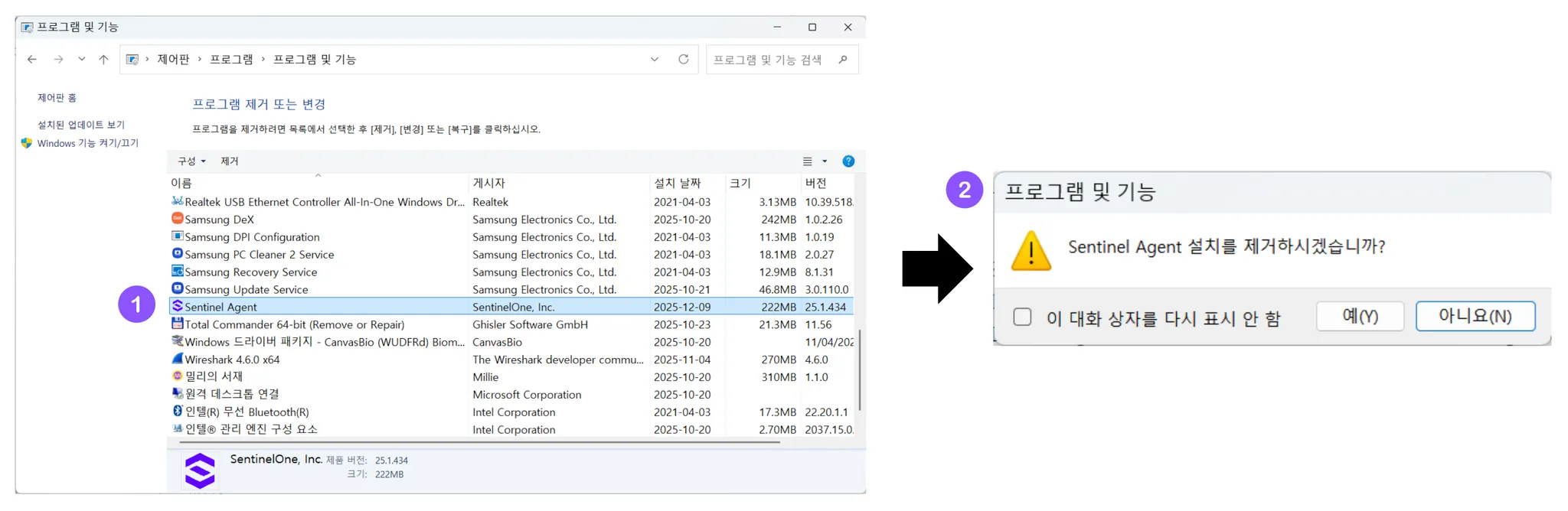Click the horizontal scrollbar under program list
The height and width of the screenshot is (511, 1568).
pos(479,442)
